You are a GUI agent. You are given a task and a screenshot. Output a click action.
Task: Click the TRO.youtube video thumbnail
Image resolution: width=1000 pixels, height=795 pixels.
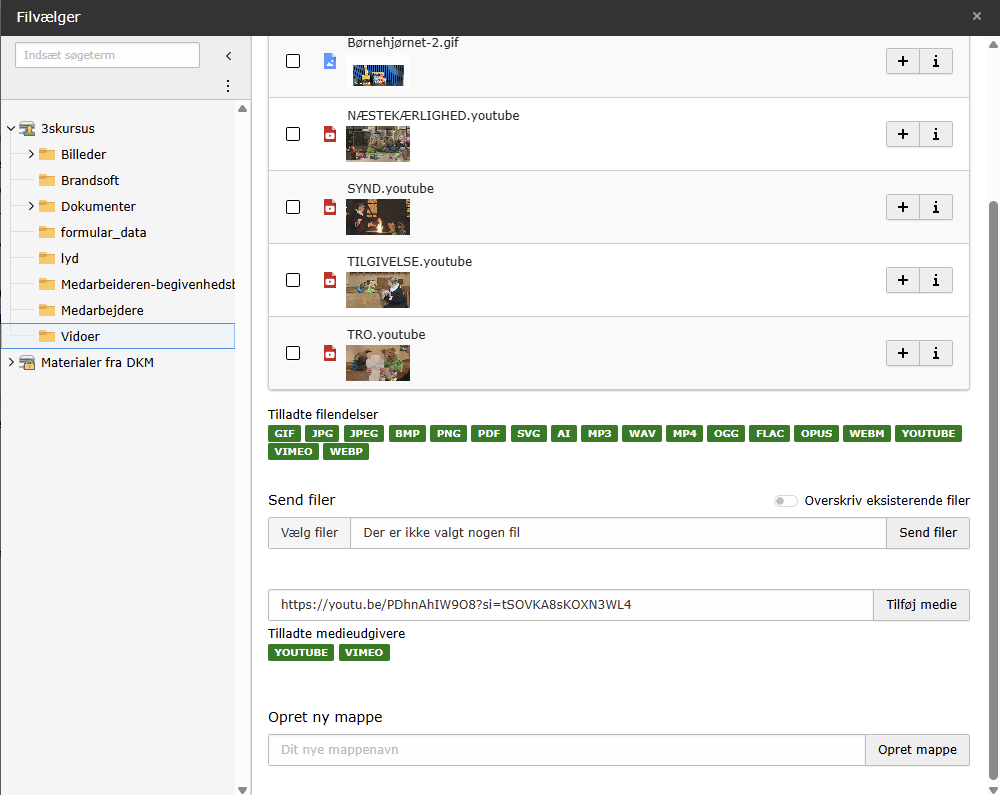[x=378, y=362]
